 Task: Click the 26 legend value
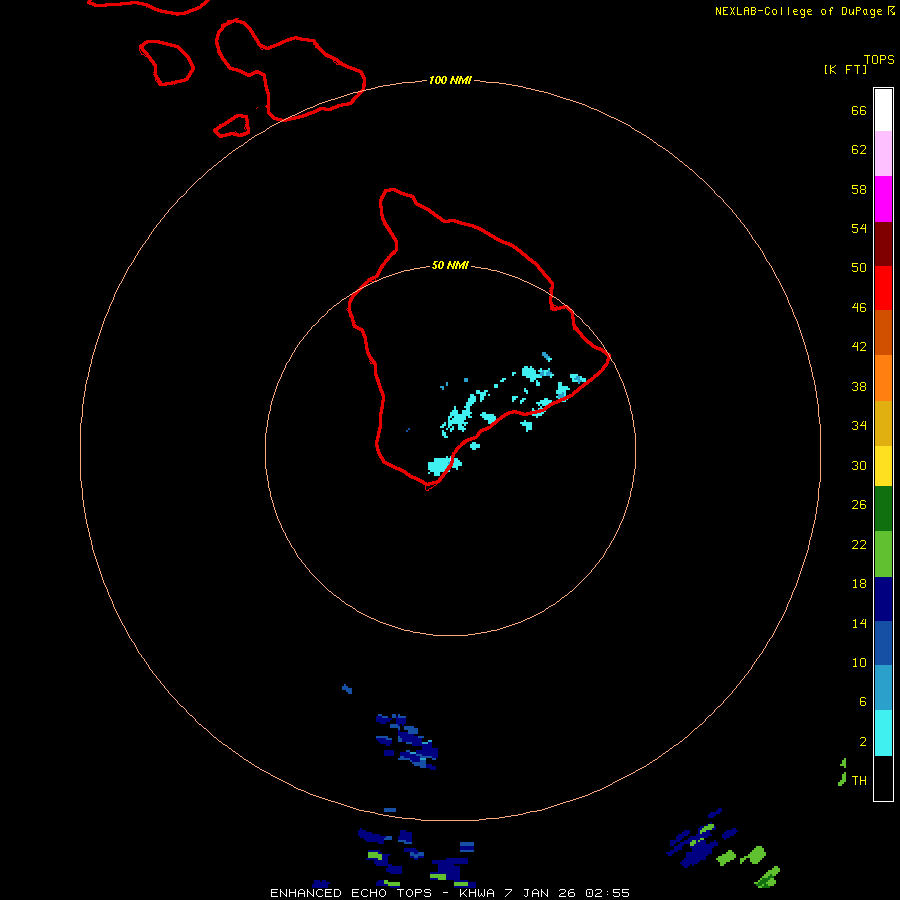859,505
